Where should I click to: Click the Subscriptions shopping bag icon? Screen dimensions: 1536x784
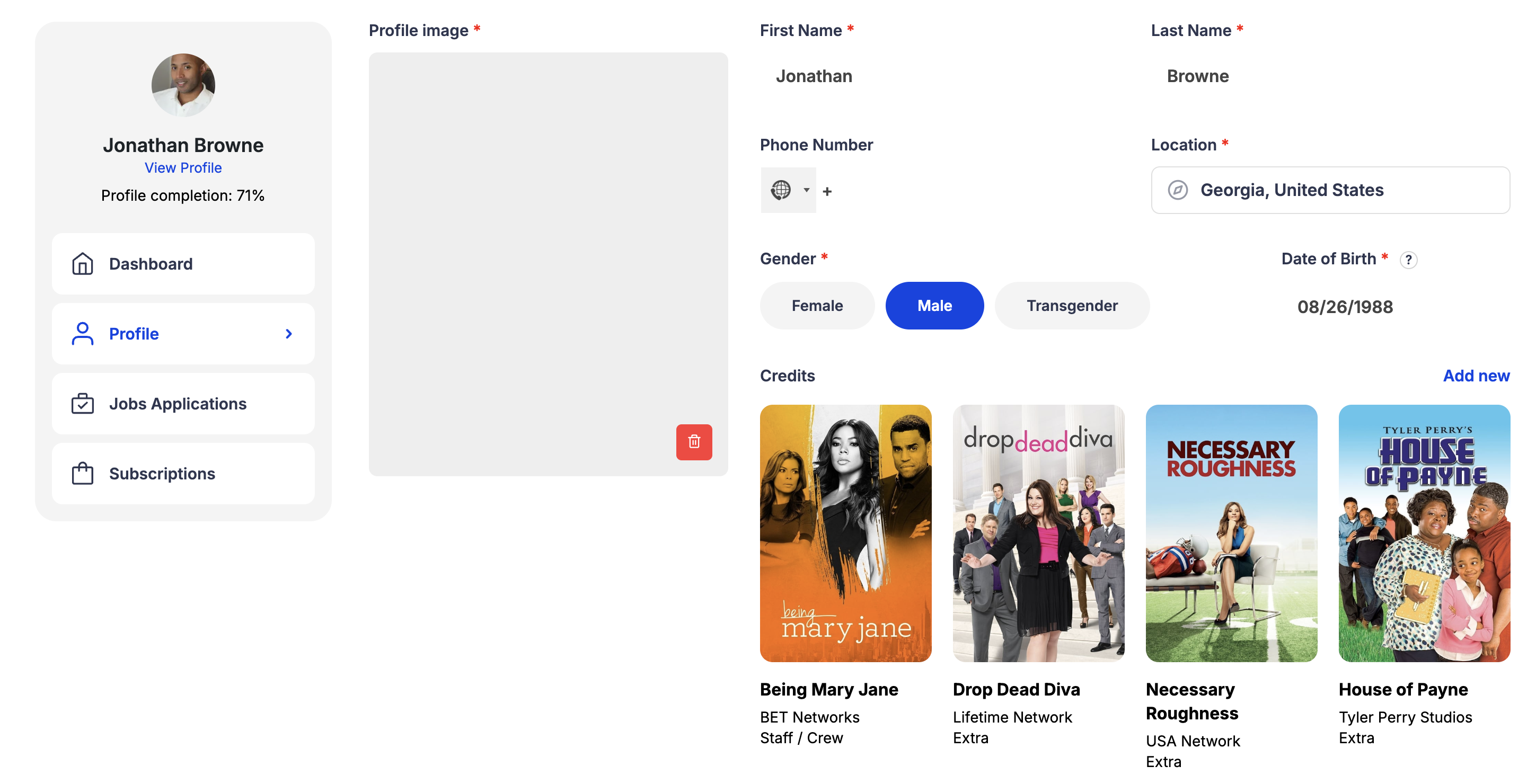pos(82,474)
